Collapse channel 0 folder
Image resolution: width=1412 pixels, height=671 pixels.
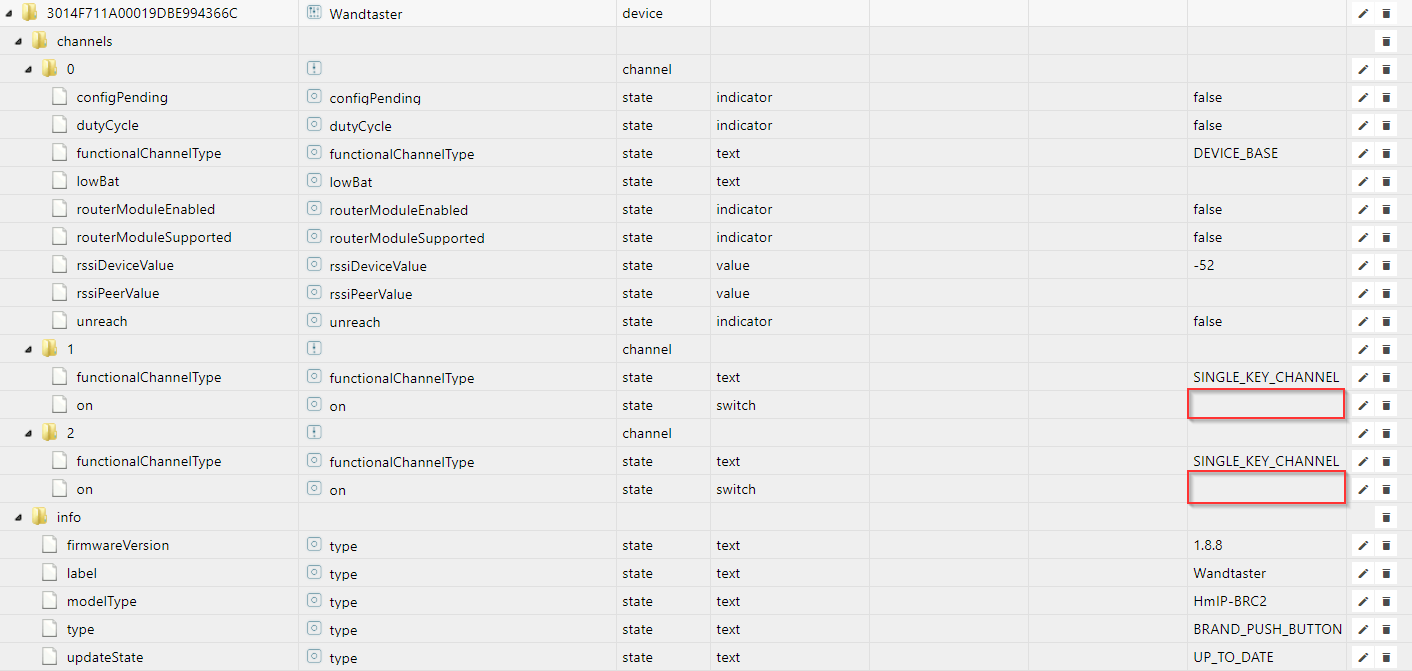(x=29, y=70)
